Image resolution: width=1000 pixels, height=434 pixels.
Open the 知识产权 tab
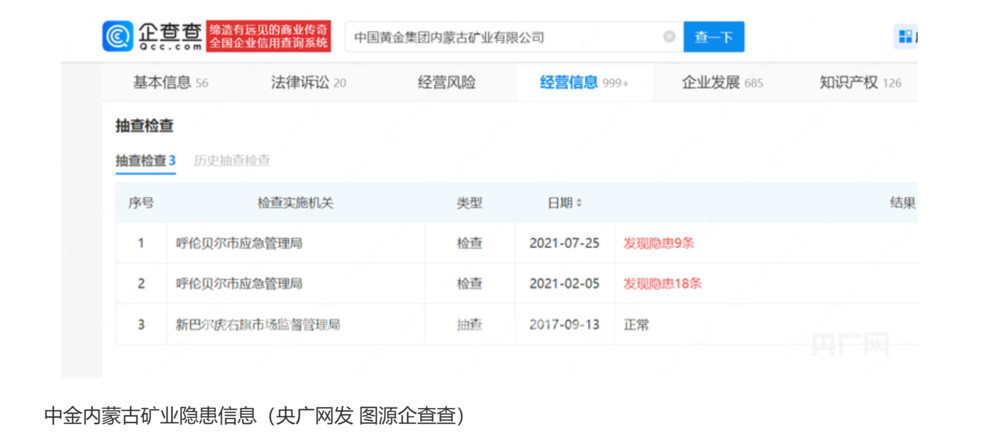[860, 82]
